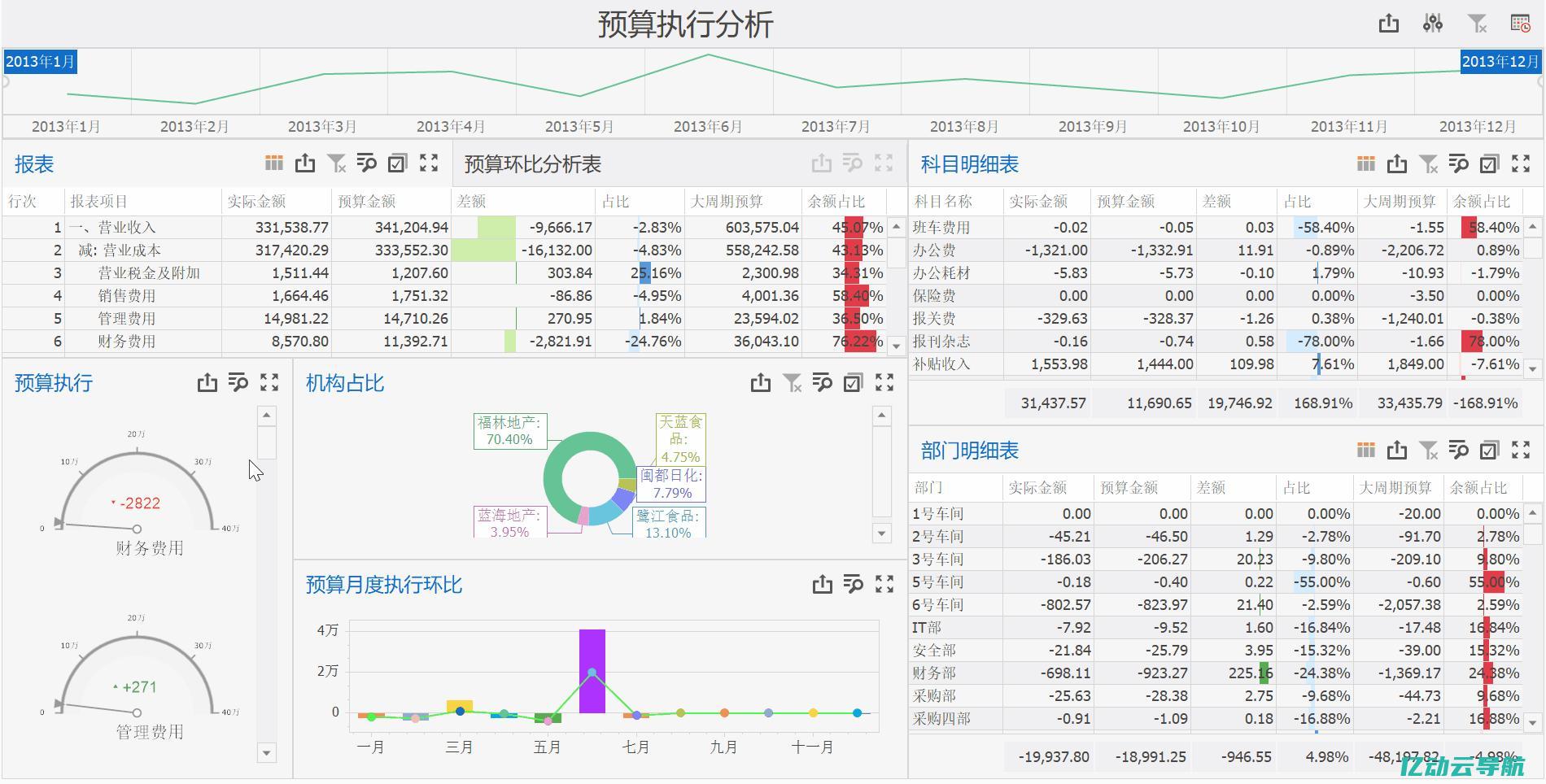Inspect data in 科目明细表 panel
This screenshot has height=784, width=1546.
(1459, 164)
